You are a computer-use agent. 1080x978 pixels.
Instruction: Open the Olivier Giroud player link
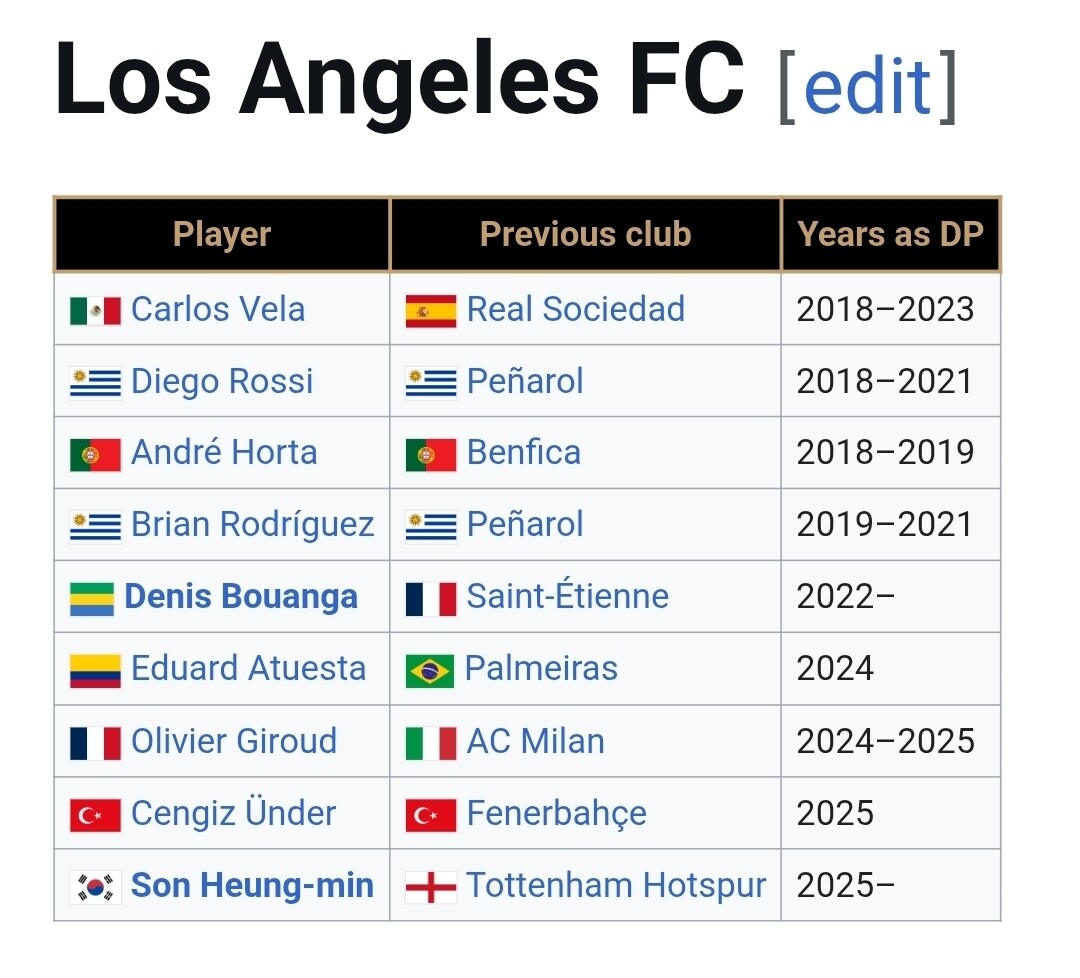[x=234, y=741]
